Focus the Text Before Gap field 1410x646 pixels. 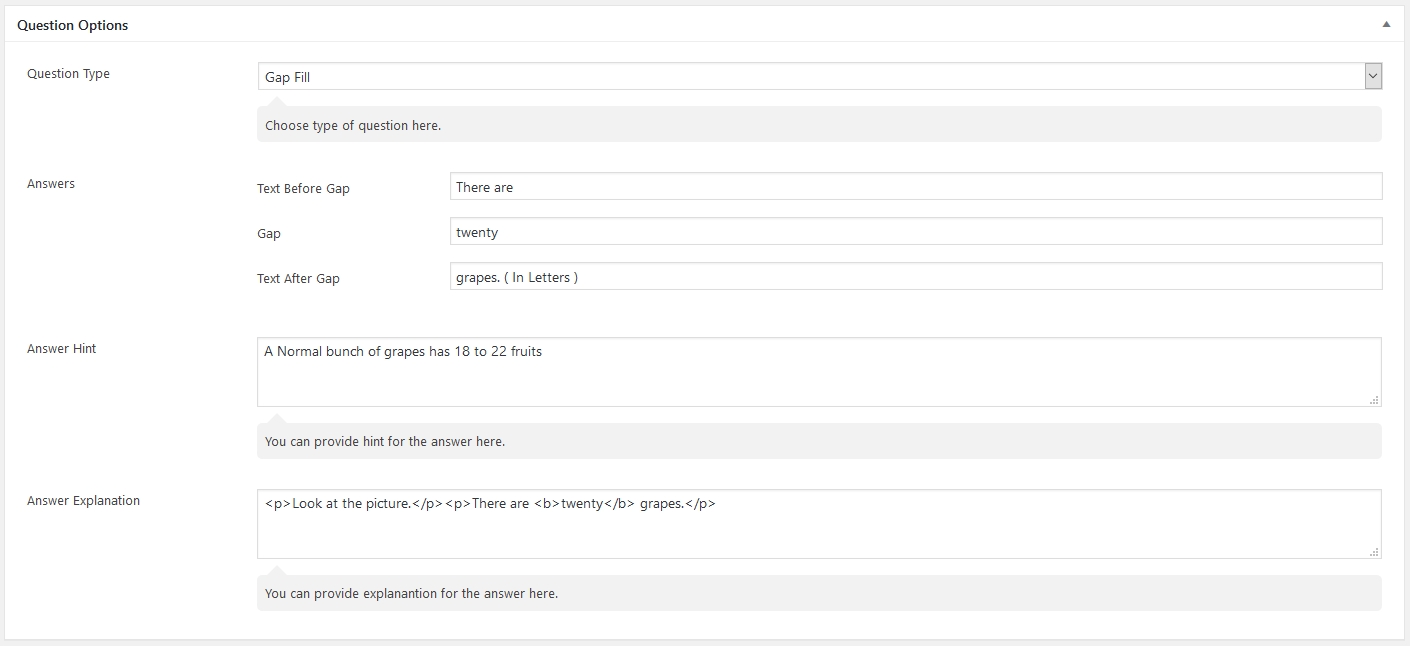tap(915, 187)
